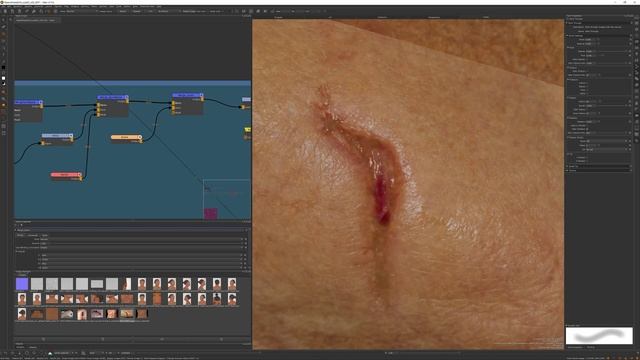Click the corner icon on the red node header
The height and width of the screenshot is (360, 640).
(80, 175)
